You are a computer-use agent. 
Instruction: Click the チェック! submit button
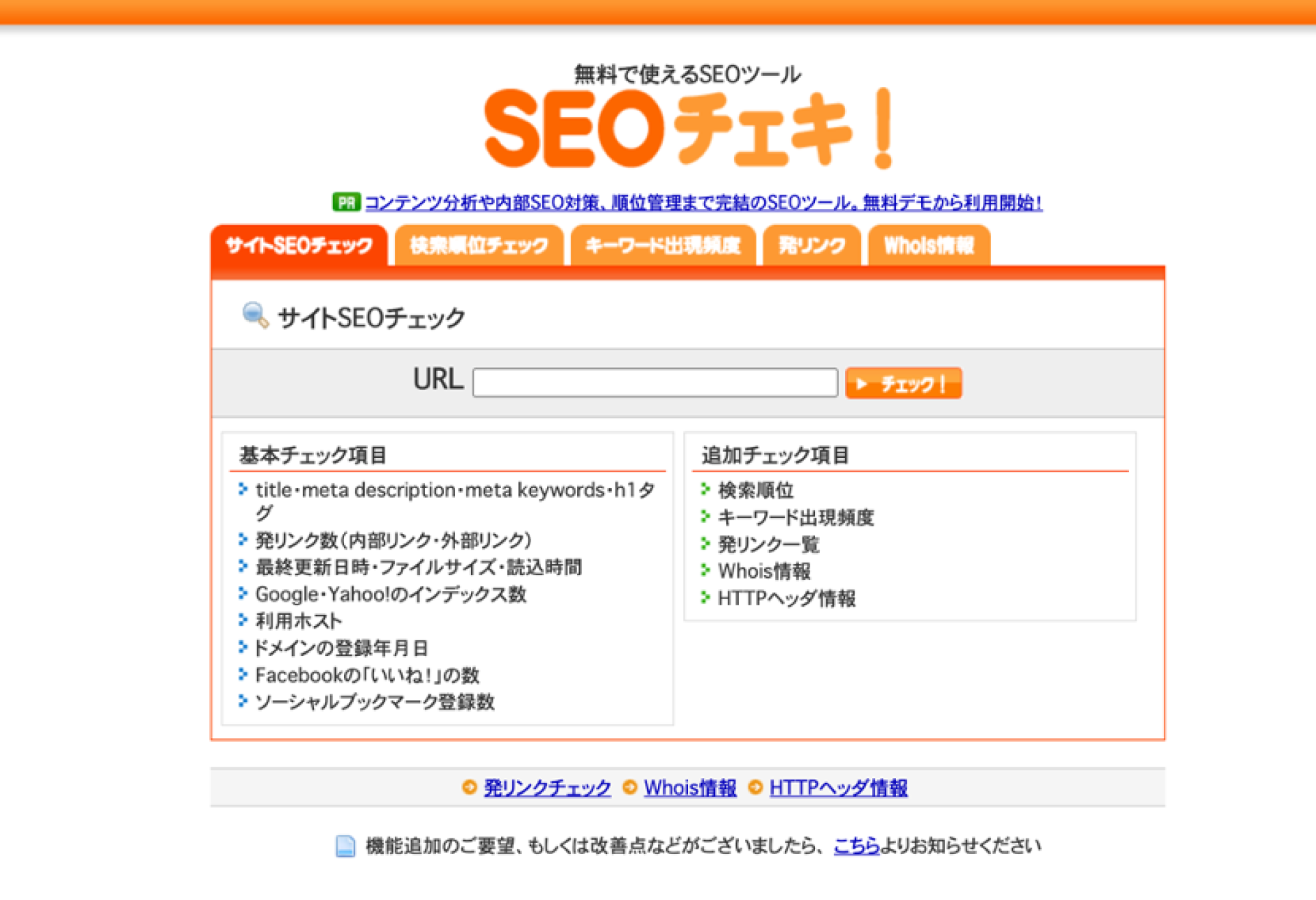pyautogui.click(x=903, y=382)
